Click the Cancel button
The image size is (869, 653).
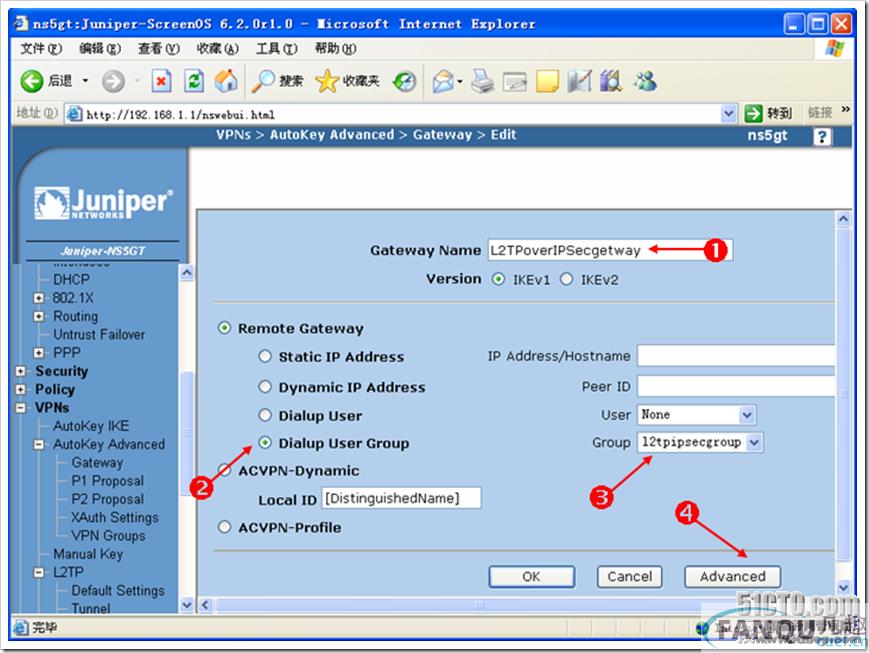coord(629,577)
